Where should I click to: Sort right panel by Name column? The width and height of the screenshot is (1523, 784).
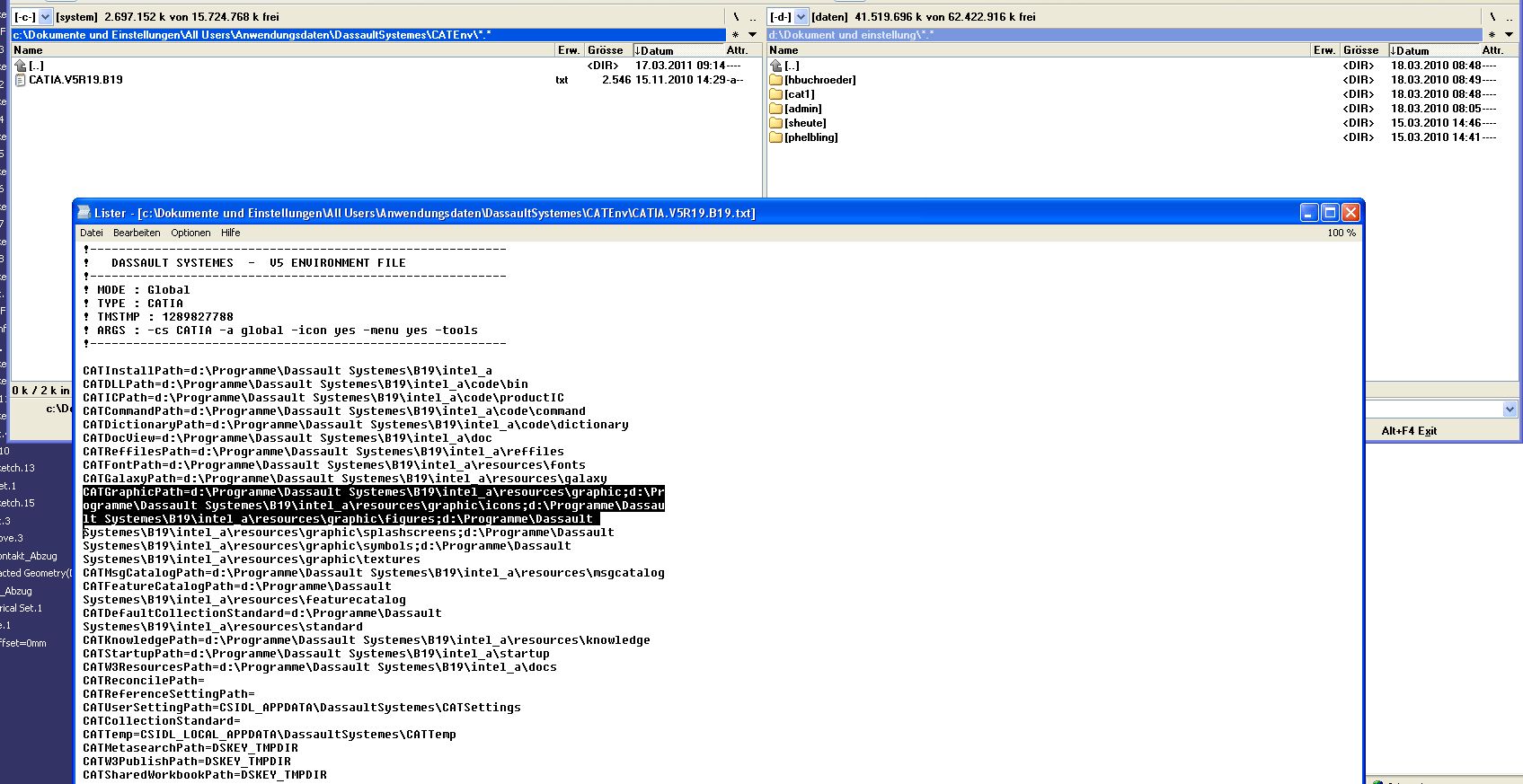coord(1039,50)
